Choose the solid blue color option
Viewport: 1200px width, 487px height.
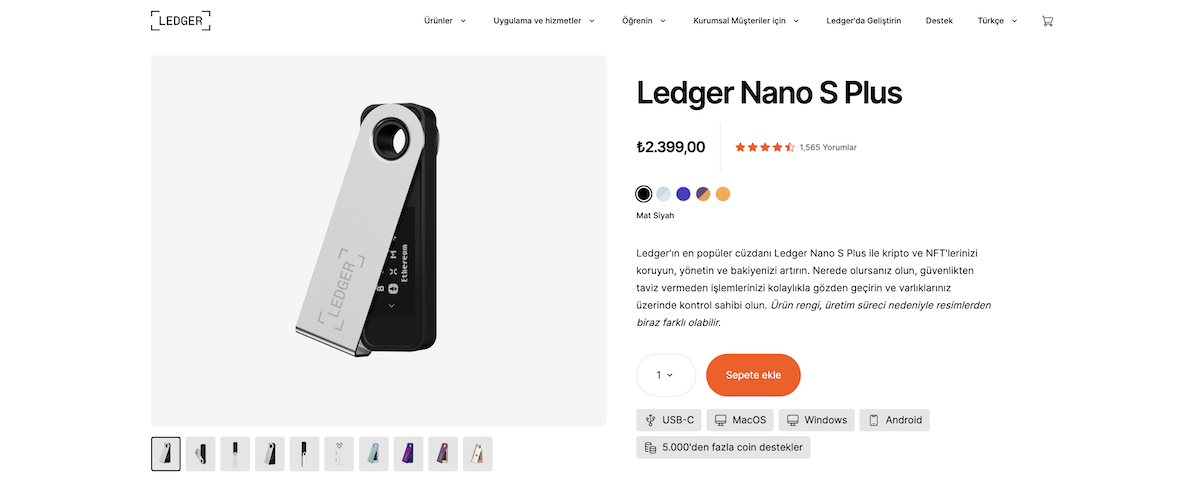point(683,194)
